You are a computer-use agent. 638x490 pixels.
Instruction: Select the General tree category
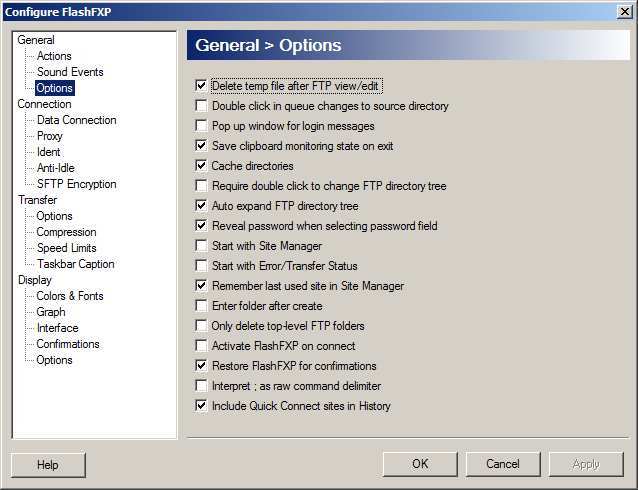tap(36, 40)
